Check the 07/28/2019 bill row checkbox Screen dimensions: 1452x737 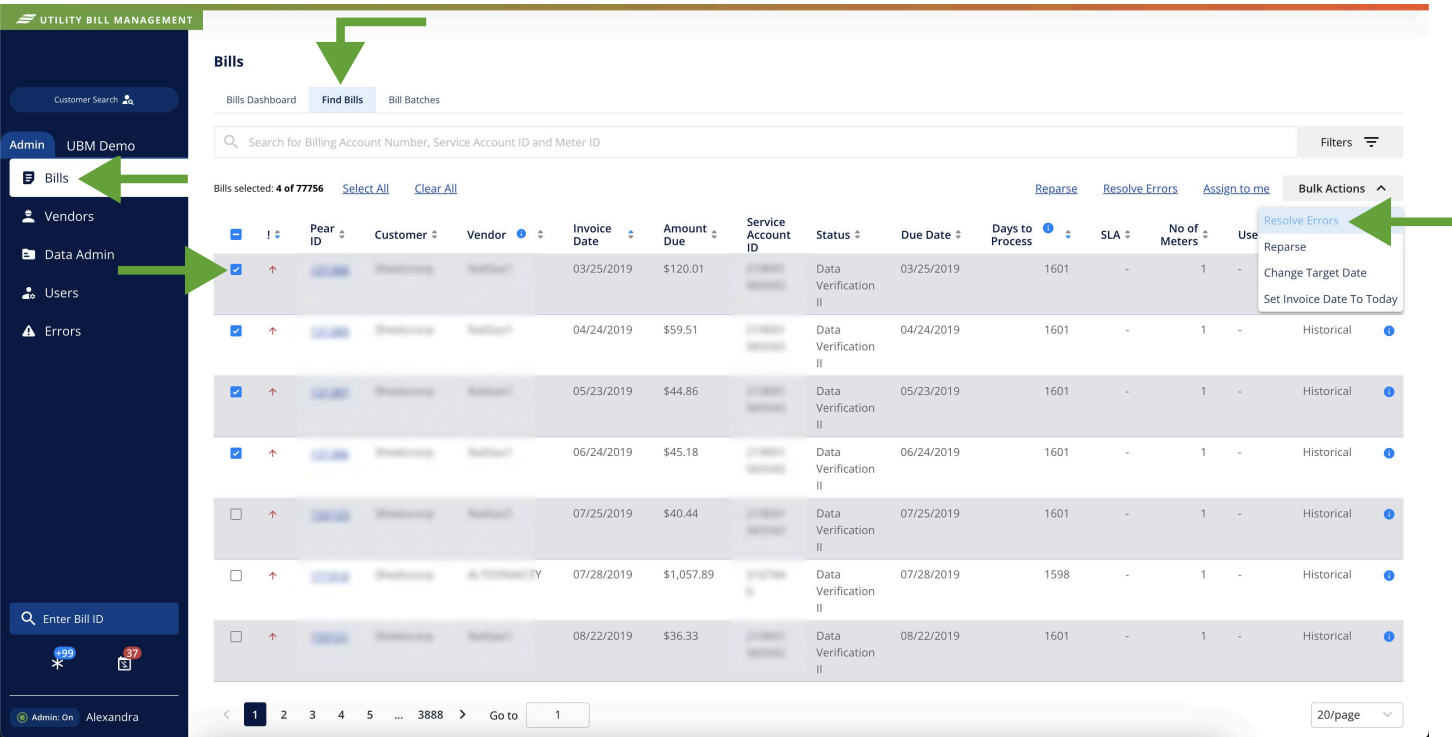click(x=236, y=575)
